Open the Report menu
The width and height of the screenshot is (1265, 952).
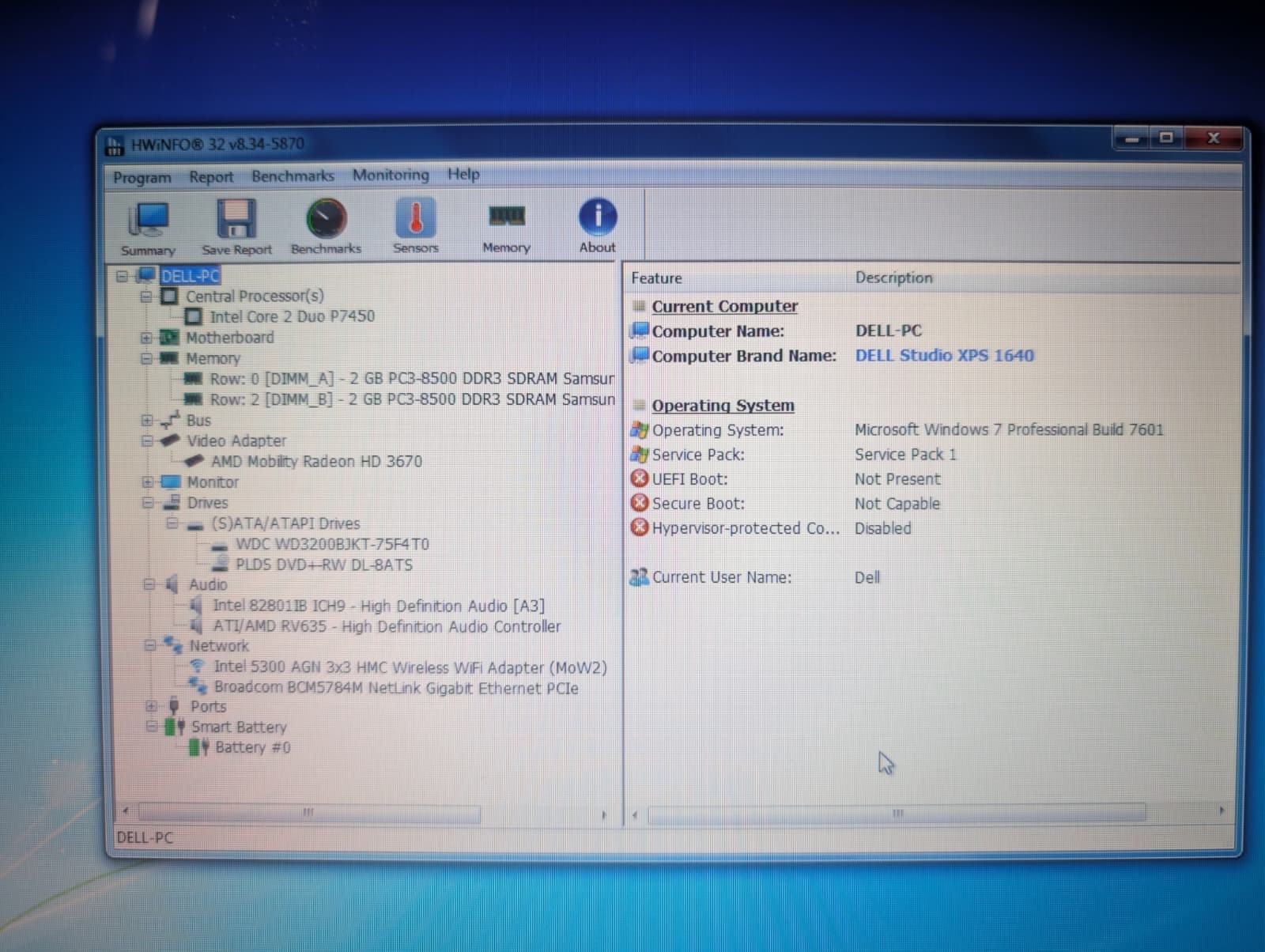point(211,176)
